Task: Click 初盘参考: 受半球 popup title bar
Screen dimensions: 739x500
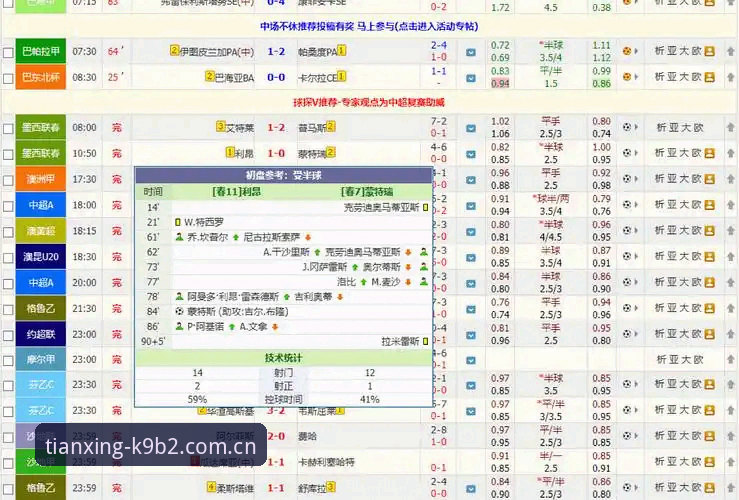Action: pos(284,175)
